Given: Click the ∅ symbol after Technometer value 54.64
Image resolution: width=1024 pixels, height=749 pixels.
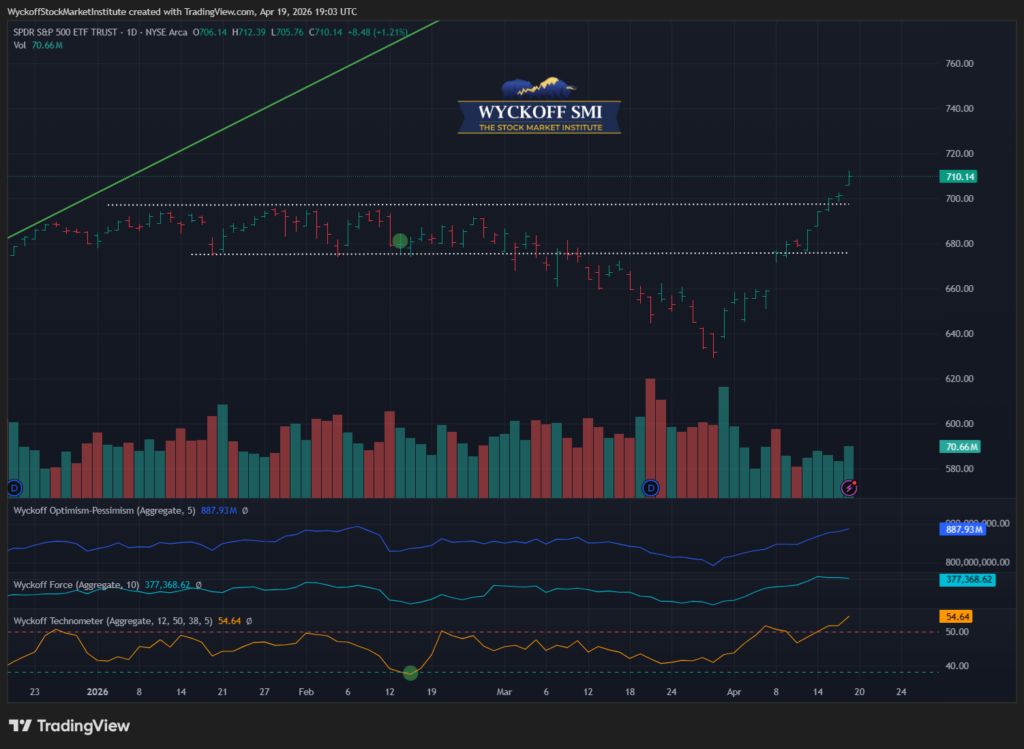Looking at the screenshot, I should pos(248,621).
